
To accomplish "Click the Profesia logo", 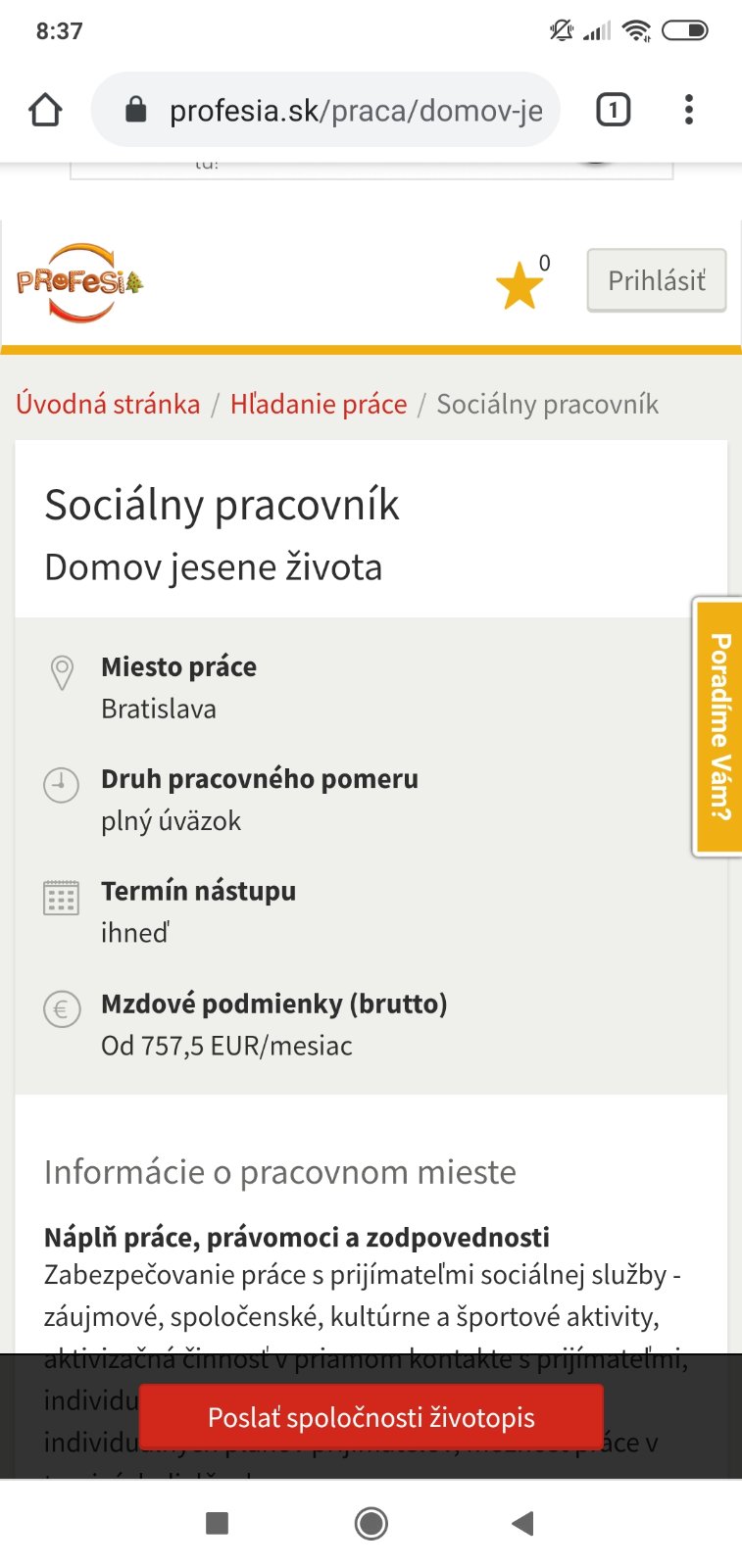I will [x=80, y=282].
